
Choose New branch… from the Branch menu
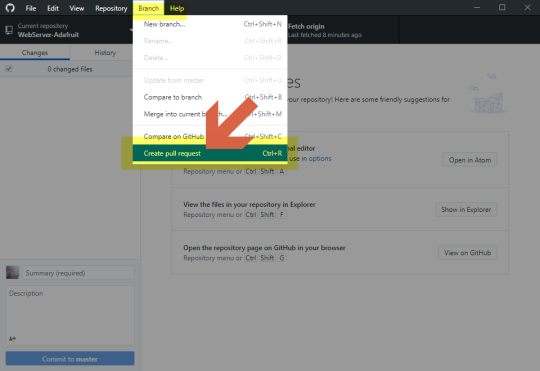(x=210, y=24)
